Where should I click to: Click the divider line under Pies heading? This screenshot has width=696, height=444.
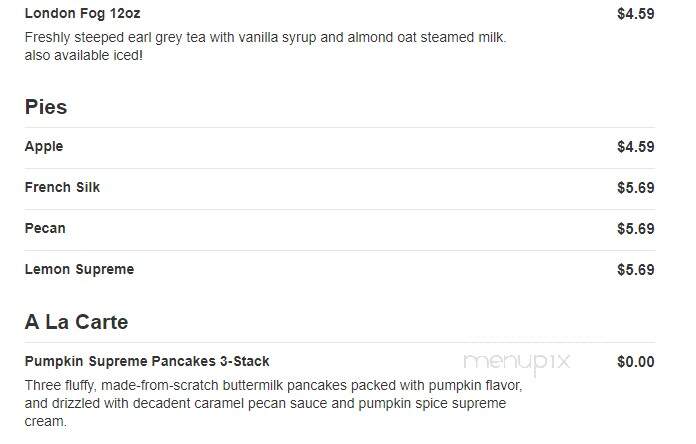point(340,127)
